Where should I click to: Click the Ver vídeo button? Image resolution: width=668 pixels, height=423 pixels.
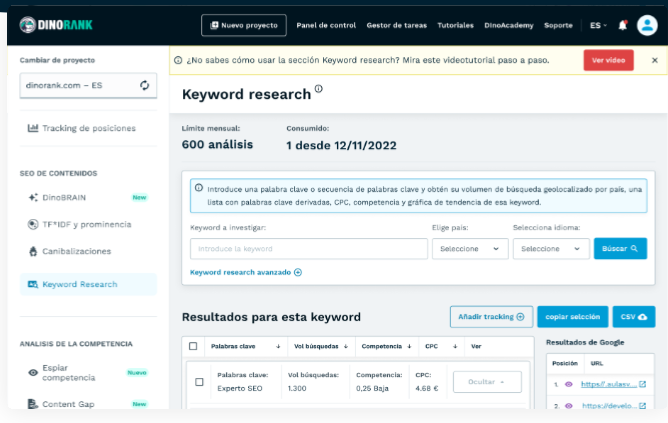click(x=608, y=60)
